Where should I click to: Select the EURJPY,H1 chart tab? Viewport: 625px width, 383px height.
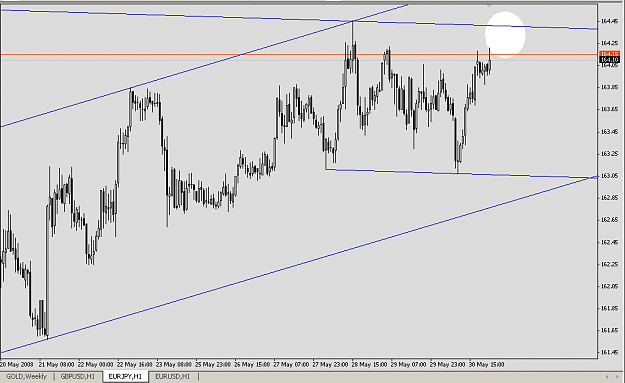pyautogui.click(x=125, y=377)
